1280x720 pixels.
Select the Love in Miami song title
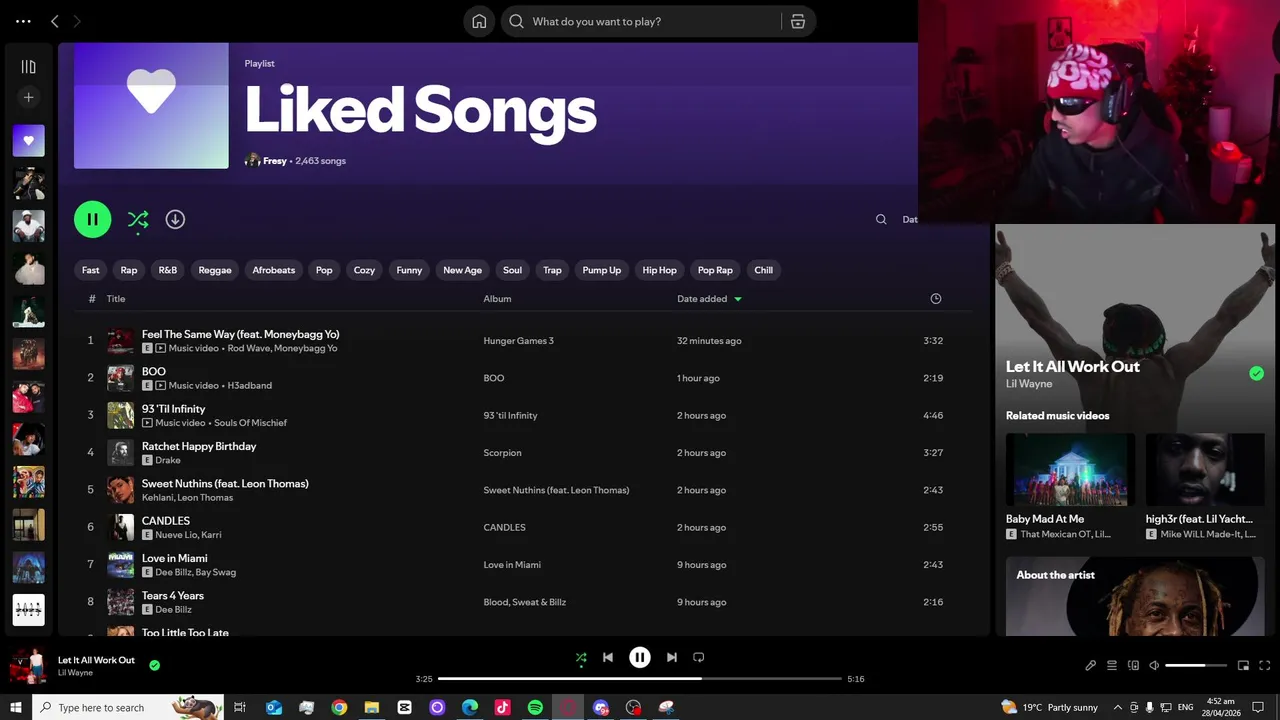(175, 558)
